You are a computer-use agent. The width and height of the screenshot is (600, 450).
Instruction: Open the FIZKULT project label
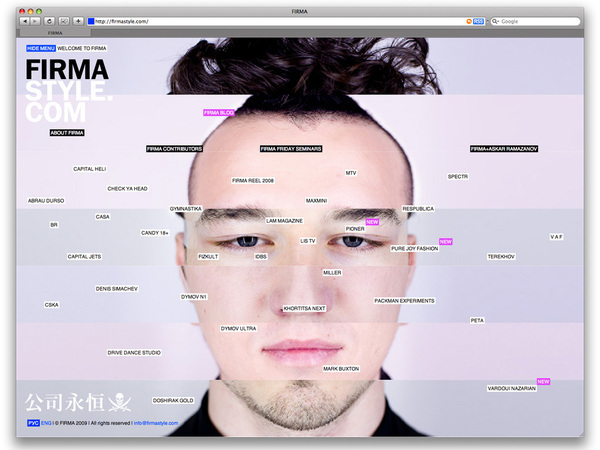(x=208, y=256)
